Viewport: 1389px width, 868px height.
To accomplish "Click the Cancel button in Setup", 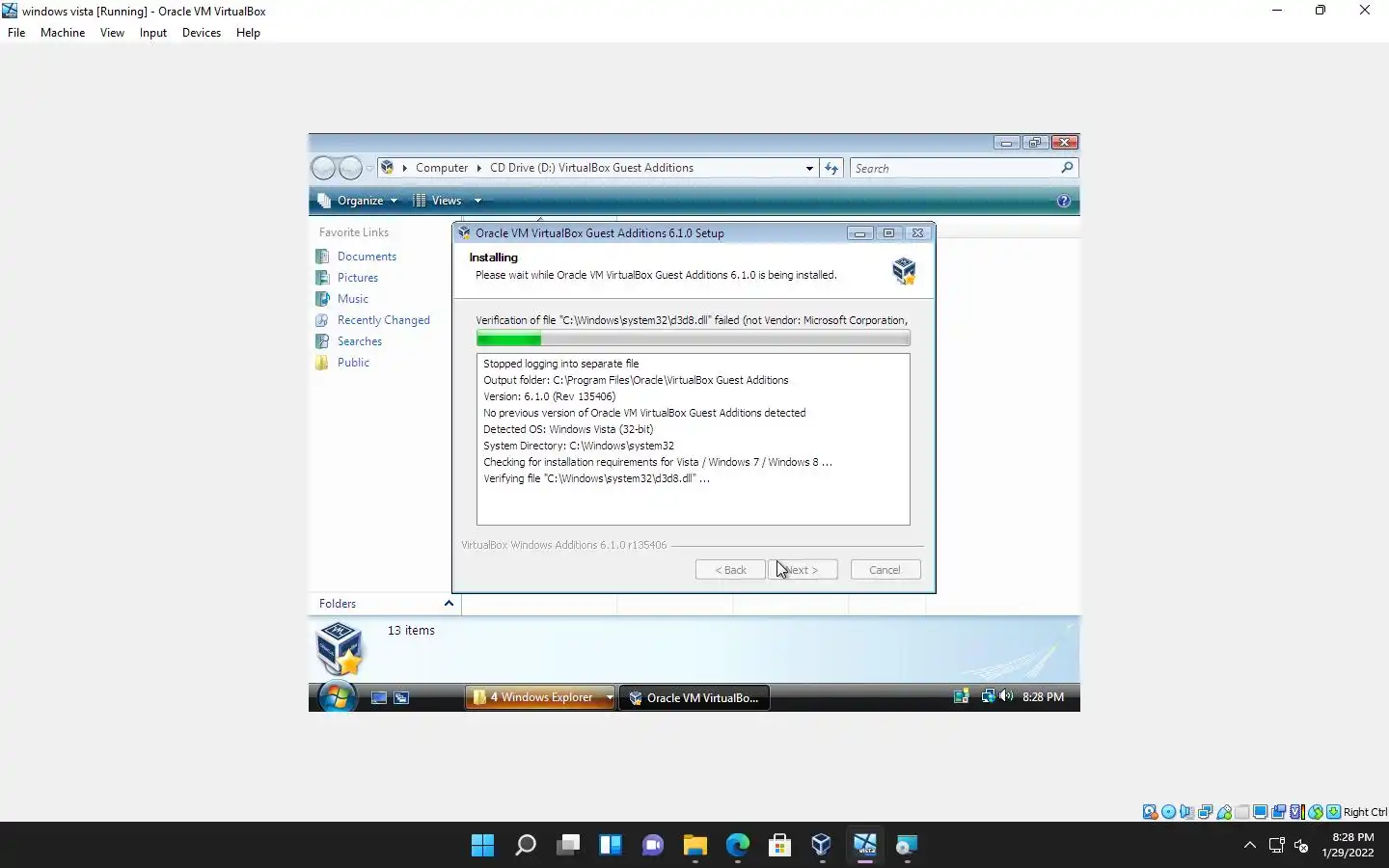I will 885,570.
